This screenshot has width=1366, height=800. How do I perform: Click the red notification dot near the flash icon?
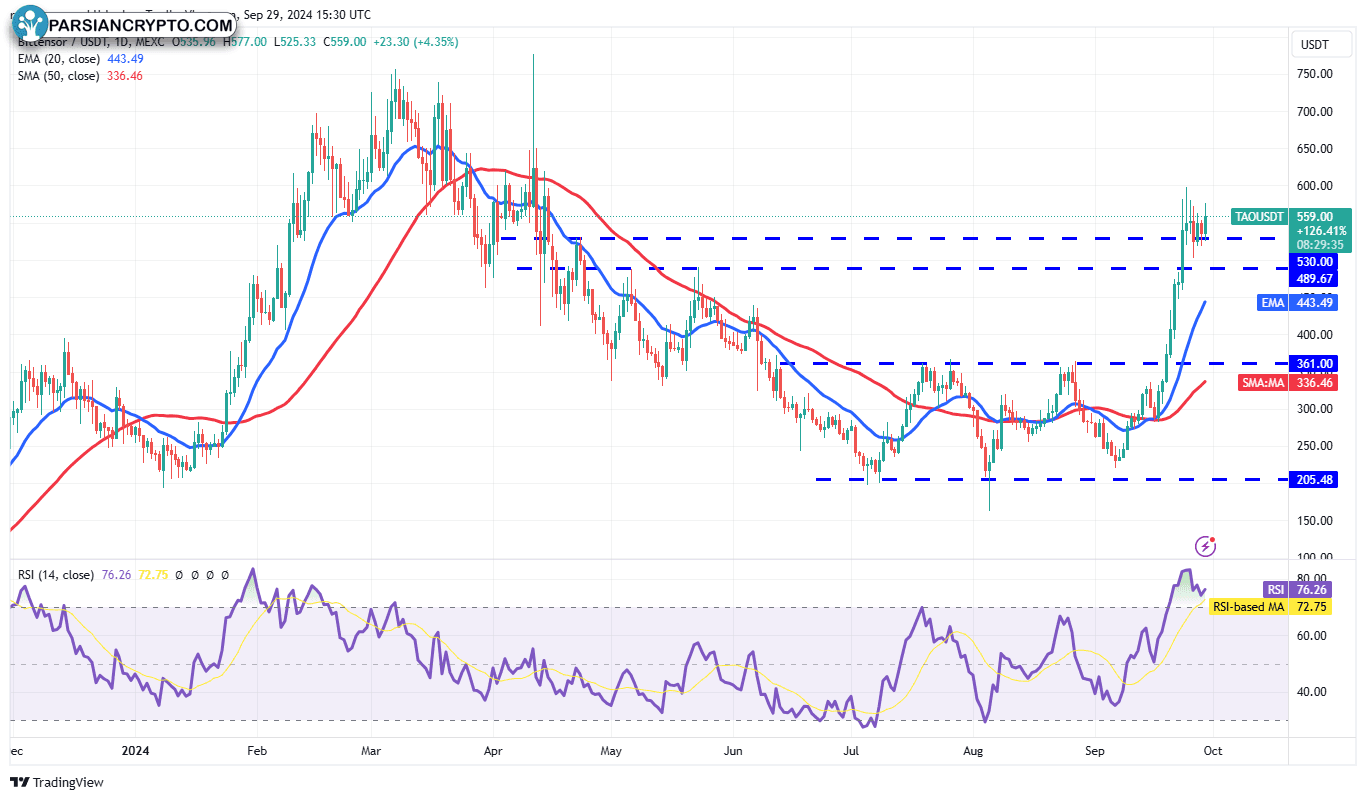tap(1213, 537)
